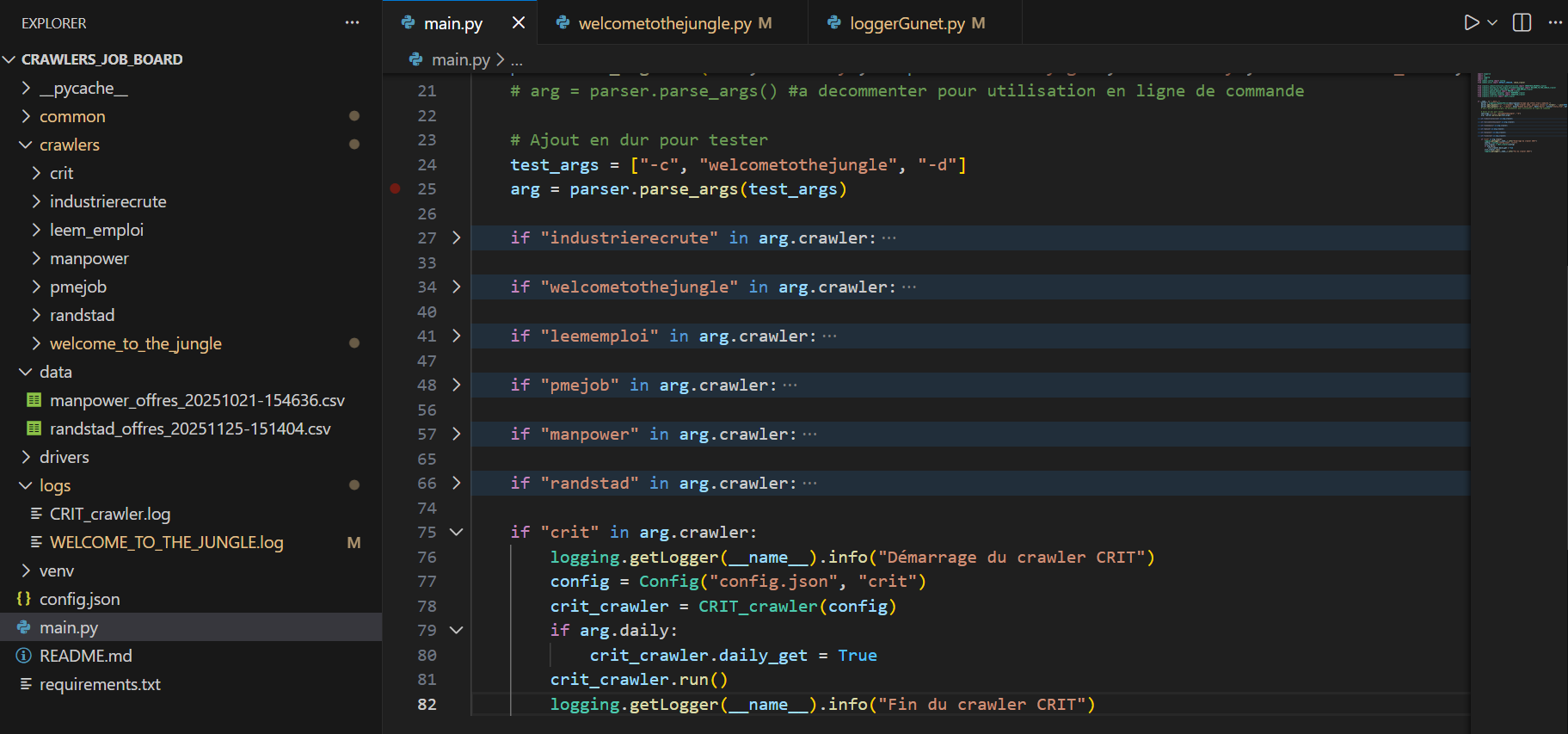Open README.md file
Screen dimensions: 1568x734
[191, 656]
